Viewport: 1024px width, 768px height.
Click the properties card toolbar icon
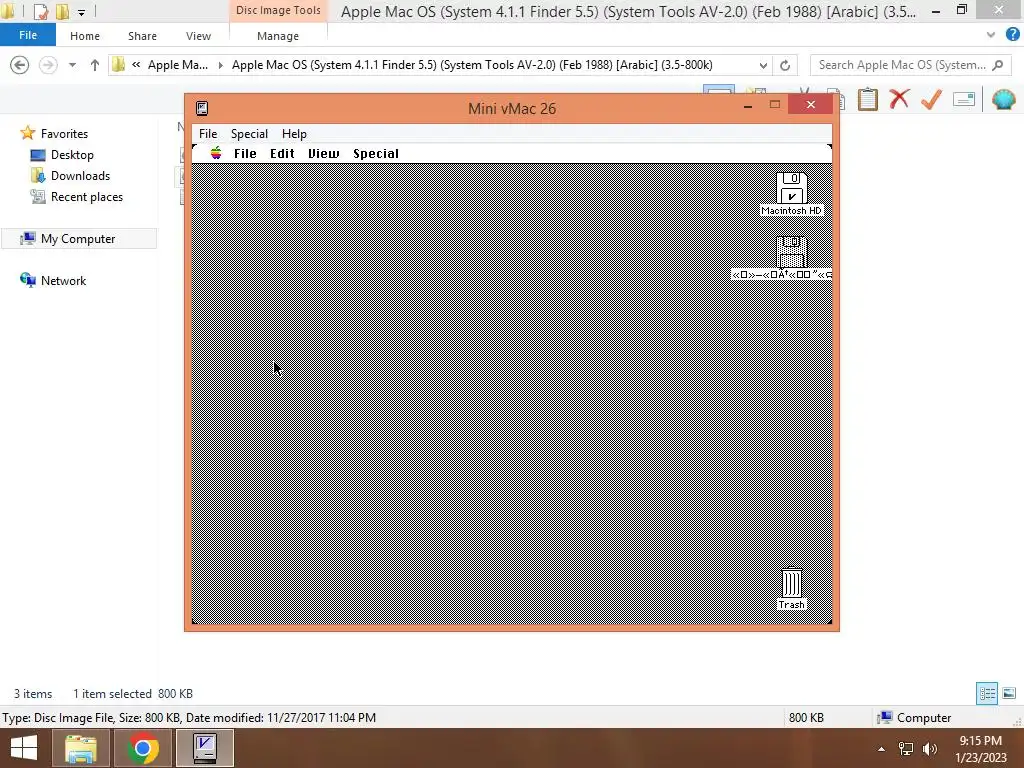(x=964, y=99)
